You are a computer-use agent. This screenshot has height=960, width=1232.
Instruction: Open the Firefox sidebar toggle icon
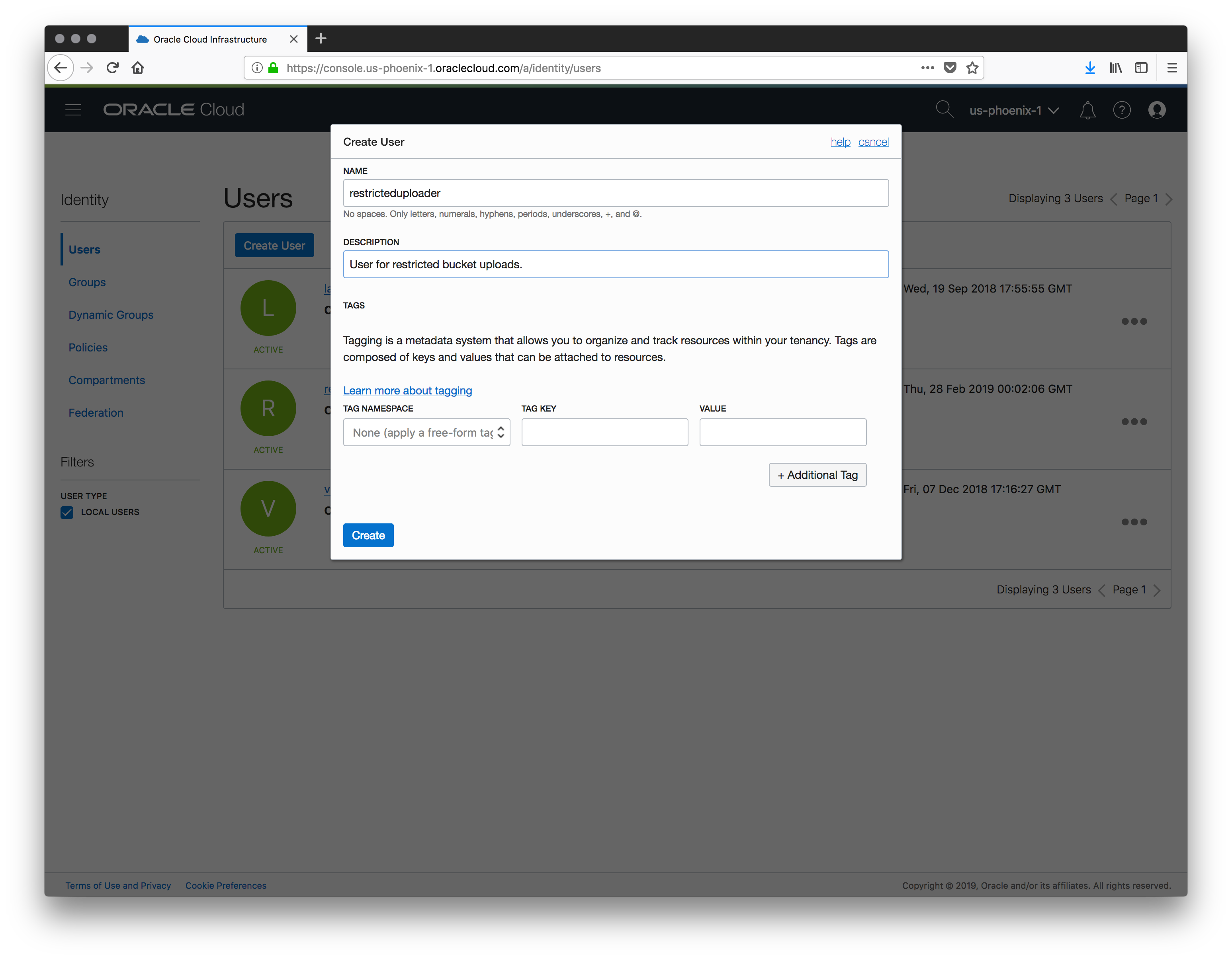(1141, 68)
